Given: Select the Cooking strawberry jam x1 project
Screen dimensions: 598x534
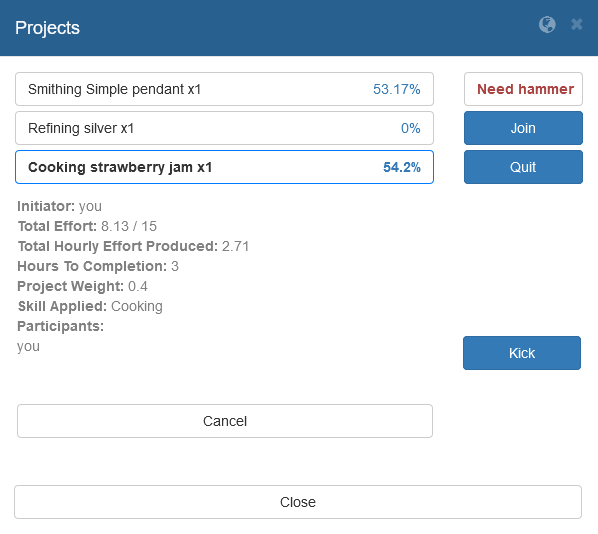Looking at the screenshot, I should (x=224, y=167).
